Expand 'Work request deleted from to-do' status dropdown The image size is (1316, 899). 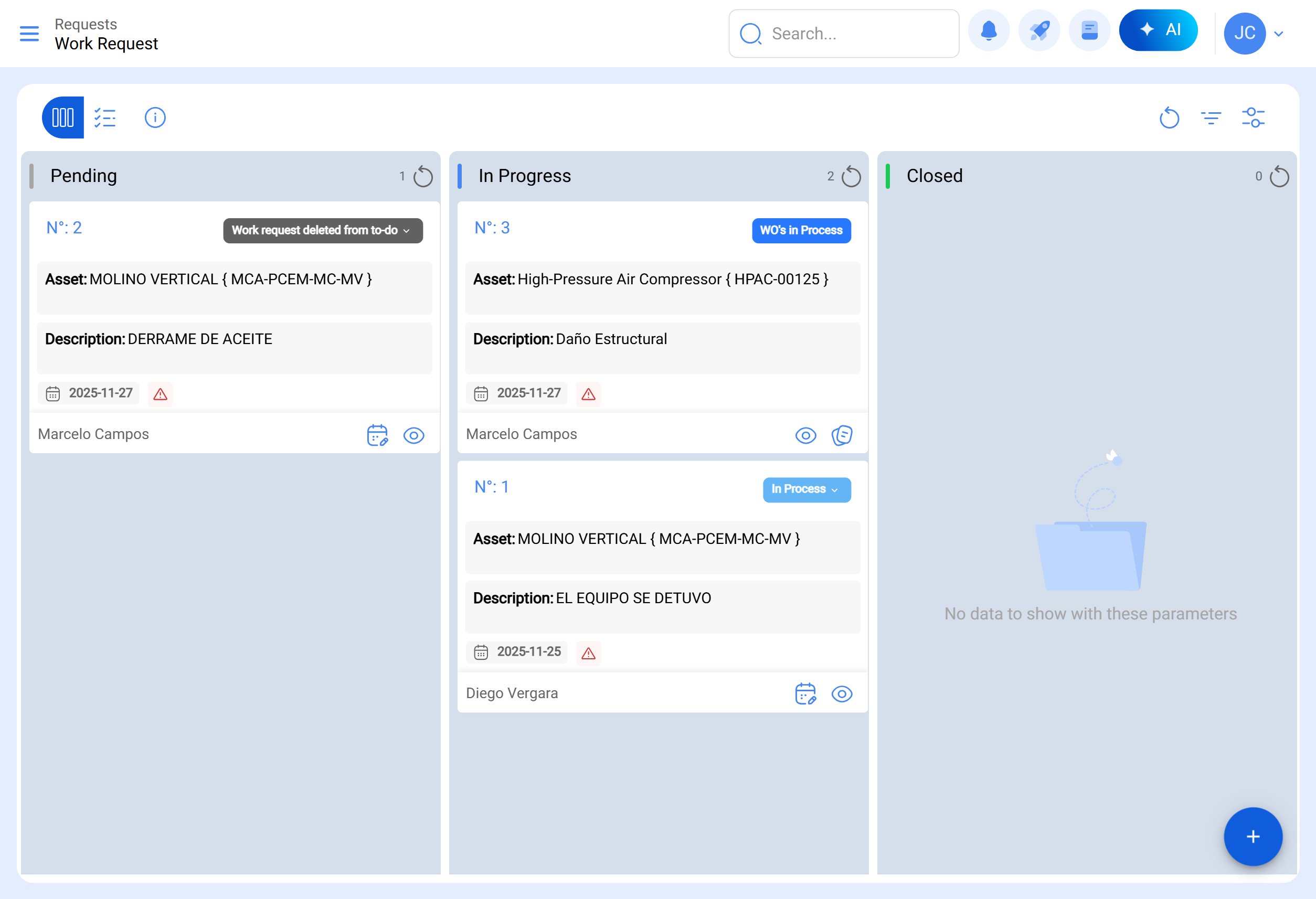323,230
